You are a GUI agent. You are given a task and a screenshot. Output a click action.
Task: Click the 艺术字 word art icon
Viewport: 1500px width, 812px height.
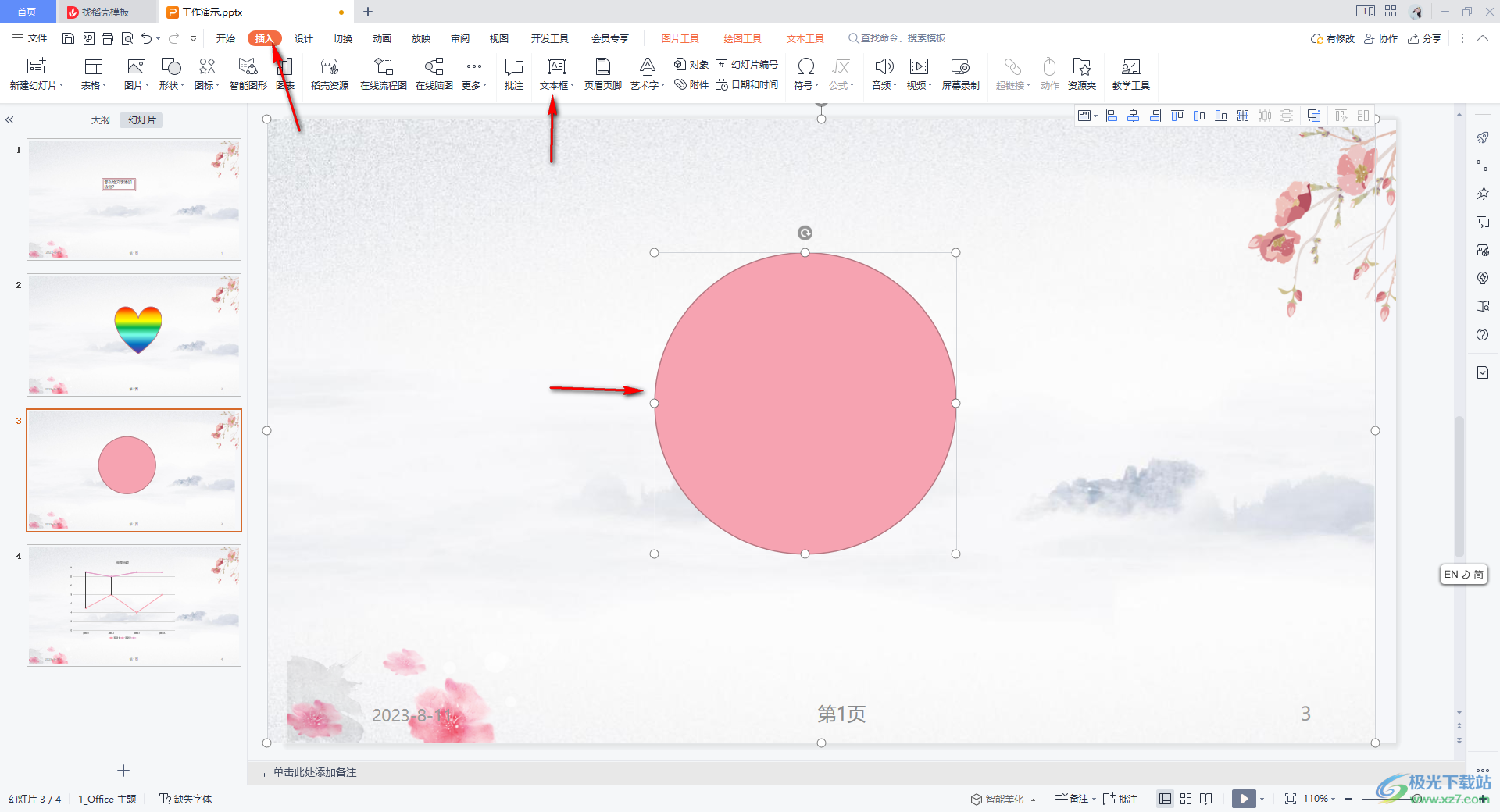pos(648,66)
